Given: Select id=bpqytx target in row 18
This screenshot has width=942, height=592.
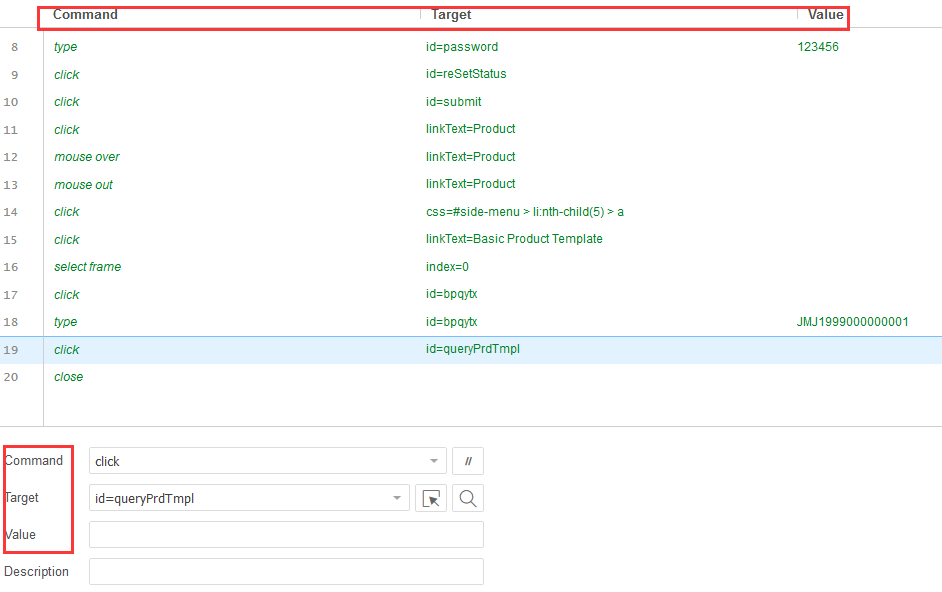Looking at the screenshot, I should tap(452, 322).
